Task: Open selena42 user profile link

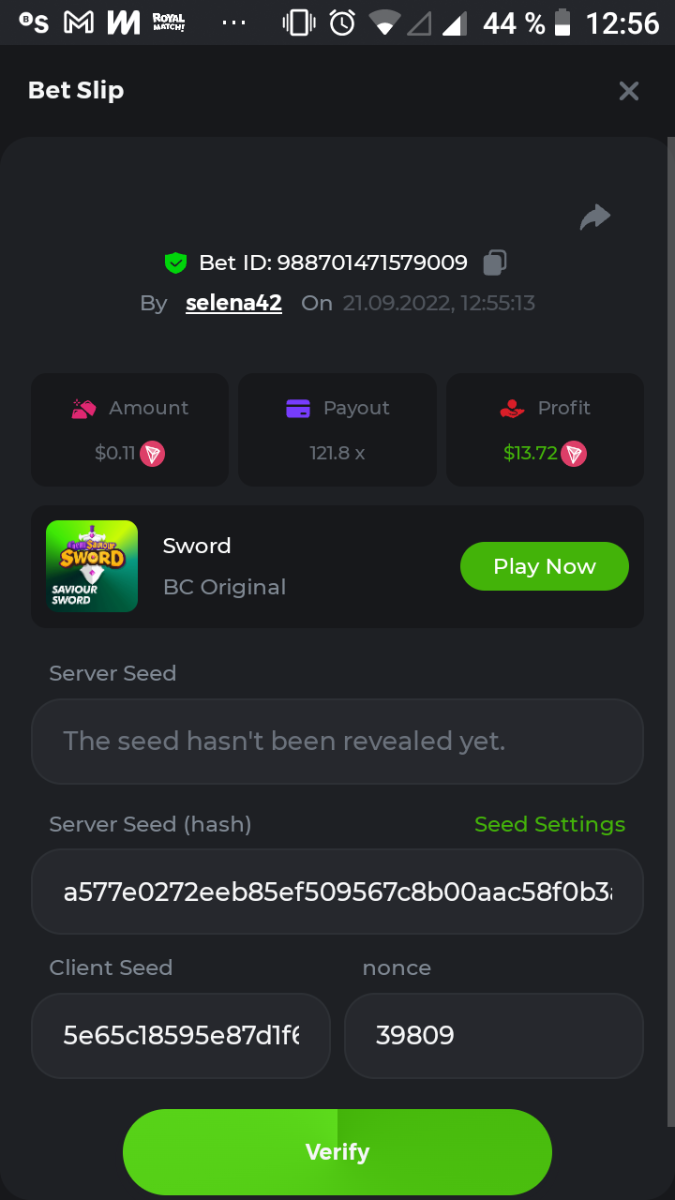Action: pyautogui.click(x=233, y=303)
